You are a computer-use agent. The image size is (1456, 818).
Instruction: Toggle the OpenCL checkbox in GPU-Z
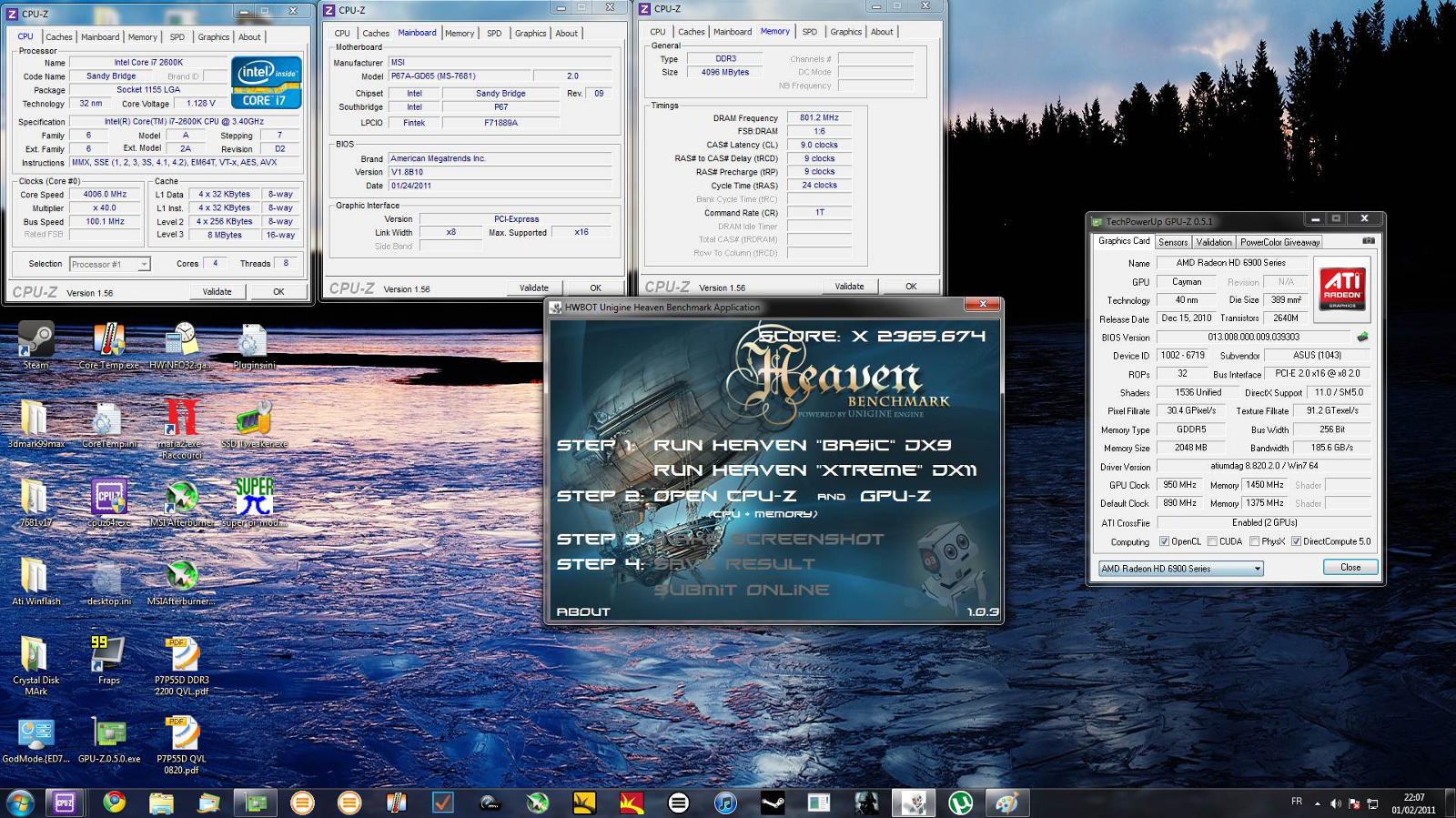[1164, 541]
